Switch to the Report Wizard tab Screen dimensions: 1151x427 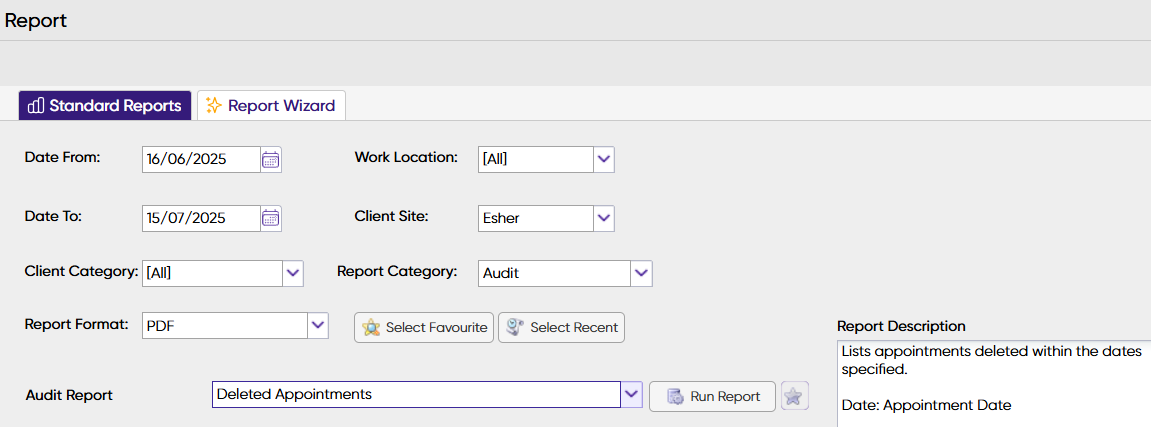pos(271,105)
